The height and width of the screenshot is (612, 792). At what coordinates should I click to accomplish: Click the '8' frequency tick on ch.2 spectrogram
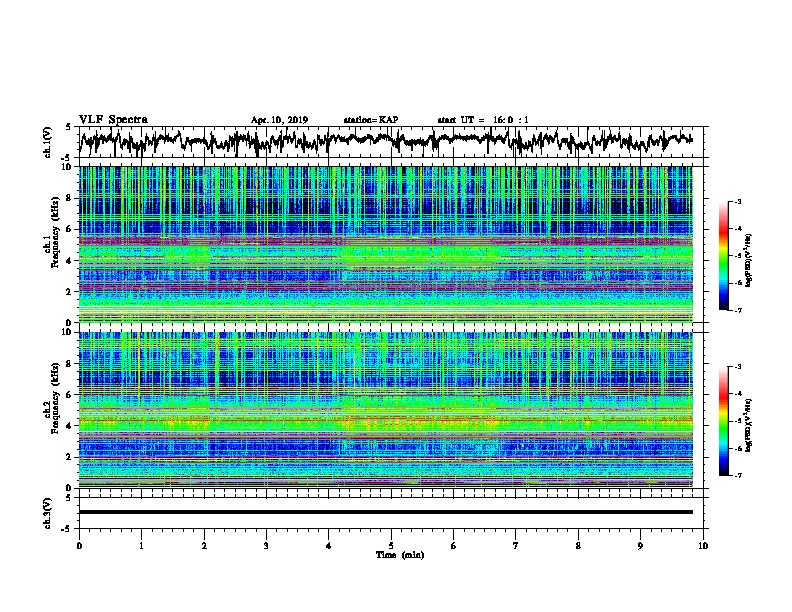point(70,364)
